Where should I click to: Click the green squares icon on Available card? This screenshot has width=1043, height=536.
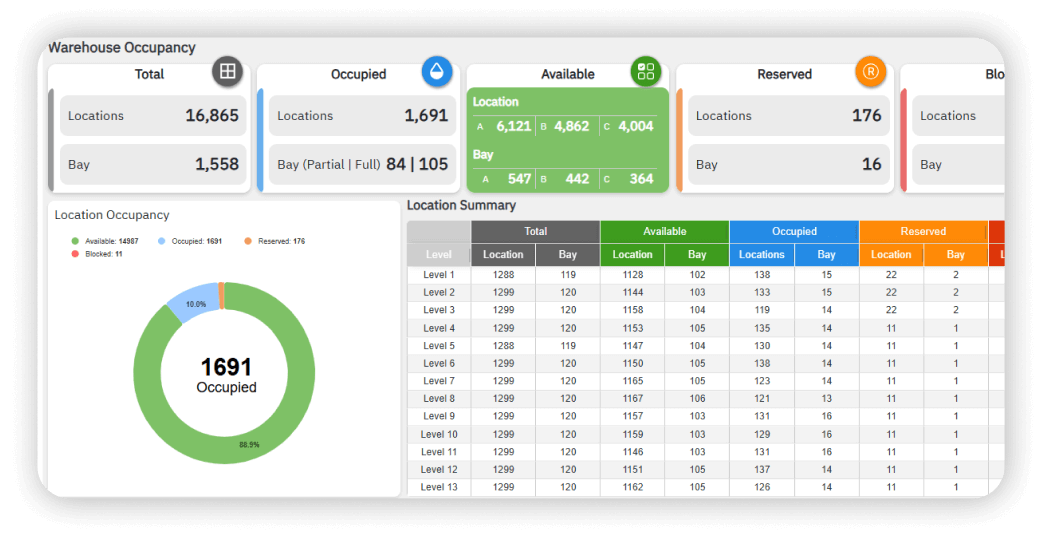[646, 71]
